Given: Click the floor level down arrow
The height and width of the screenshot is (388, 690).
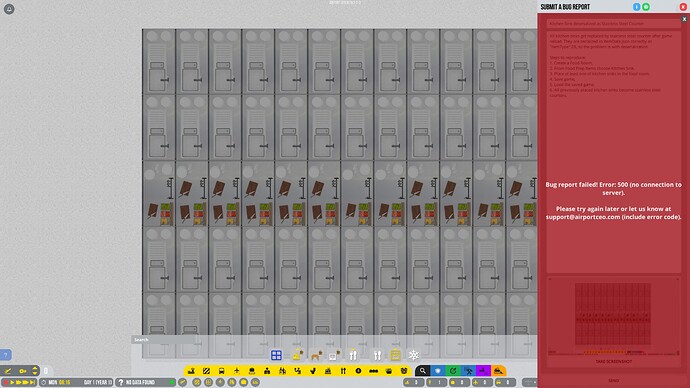Looking at the screenshot, I should (x=35, y=373).
